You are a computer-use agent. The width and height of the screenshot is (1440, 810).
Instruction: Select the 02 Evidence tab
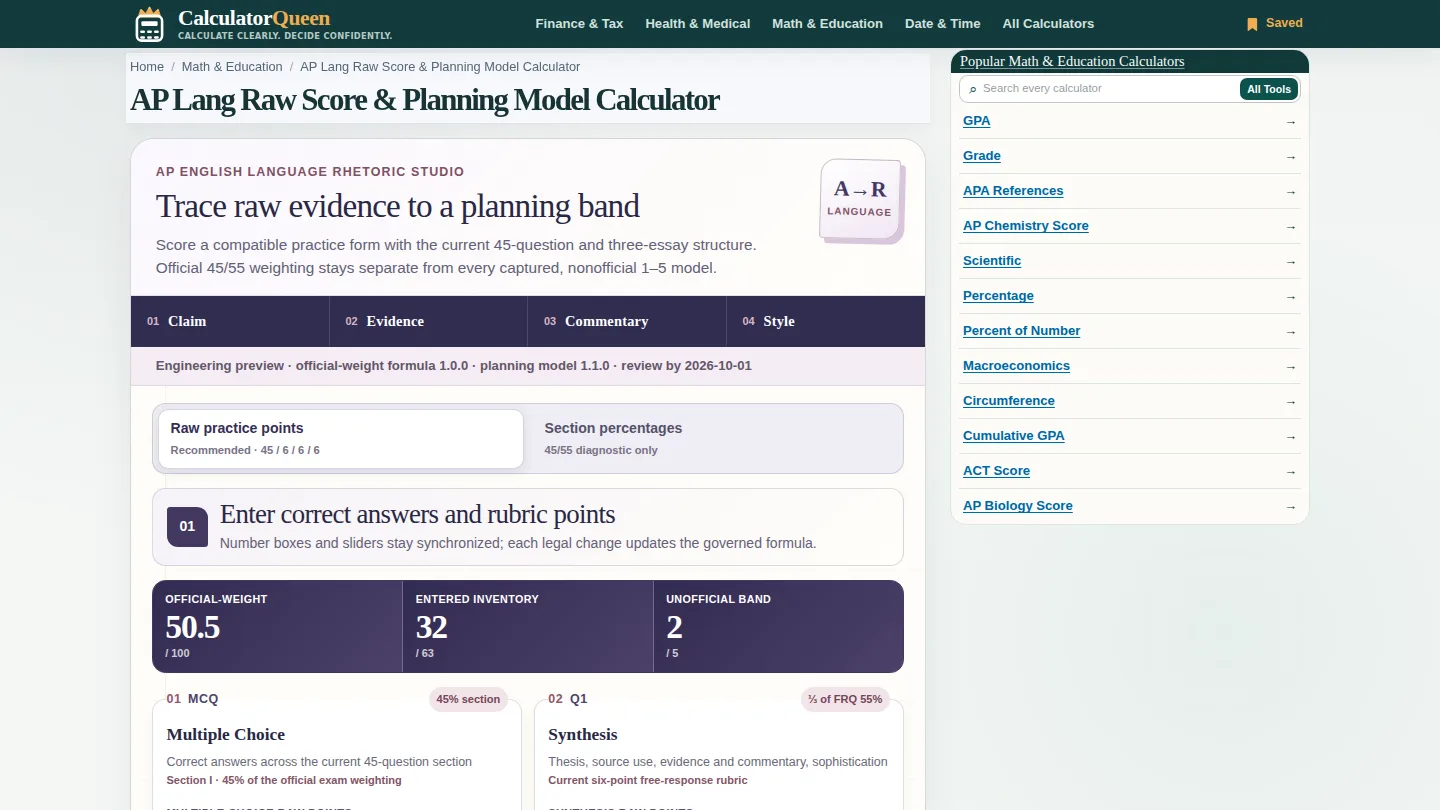pyautogui.click(x=428, y=321)
